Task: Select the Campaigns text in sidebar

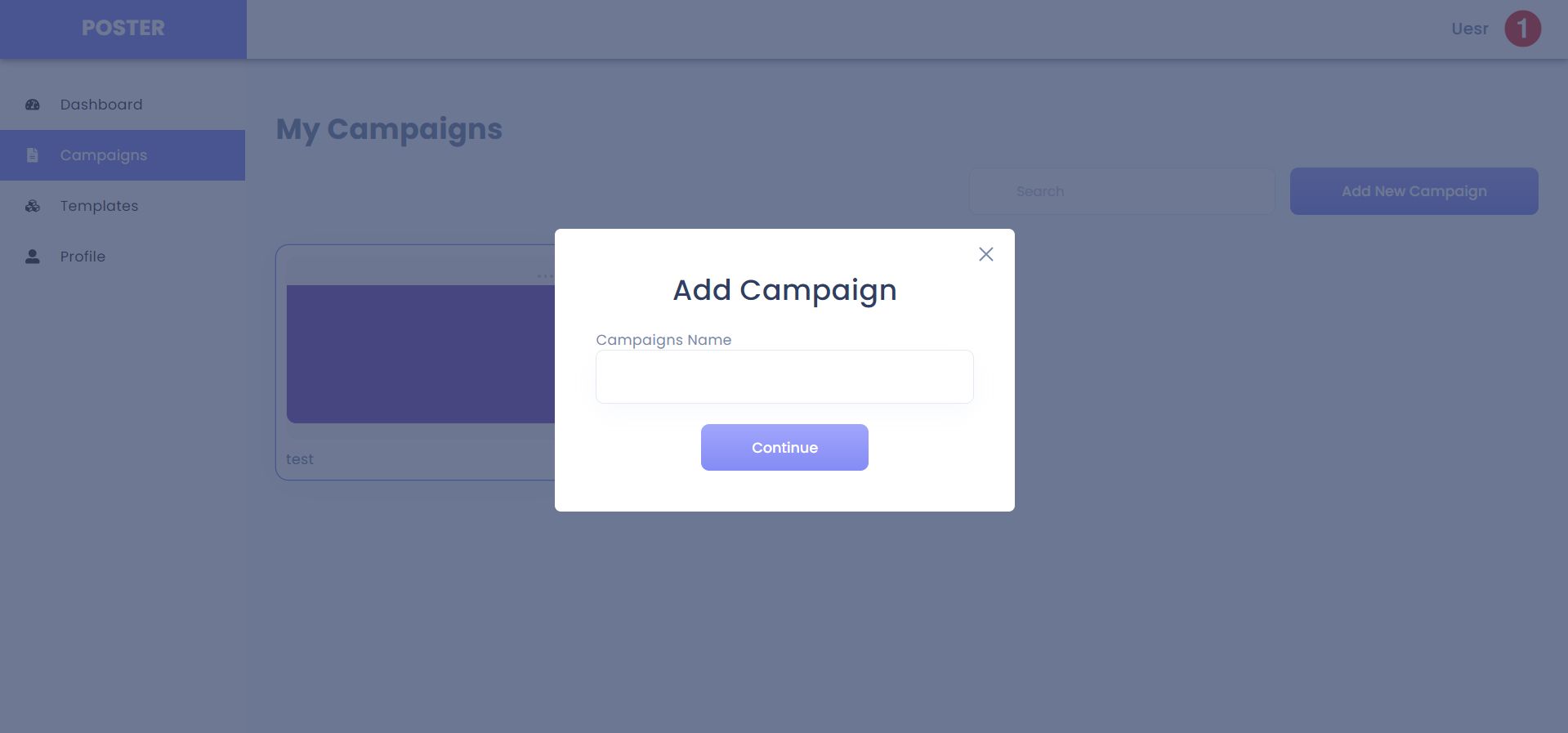Action: (x=104, y=155)
